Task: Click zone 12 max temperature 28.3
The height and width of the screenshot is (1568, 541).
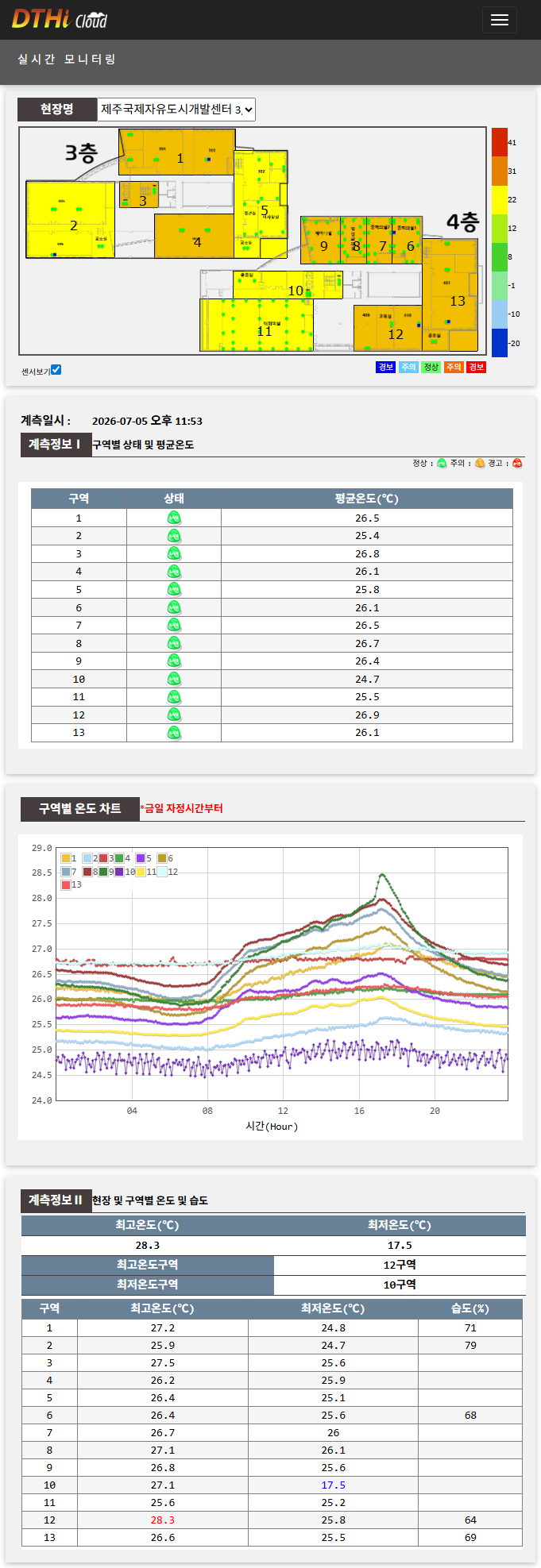Action: tap(163, 1520)
